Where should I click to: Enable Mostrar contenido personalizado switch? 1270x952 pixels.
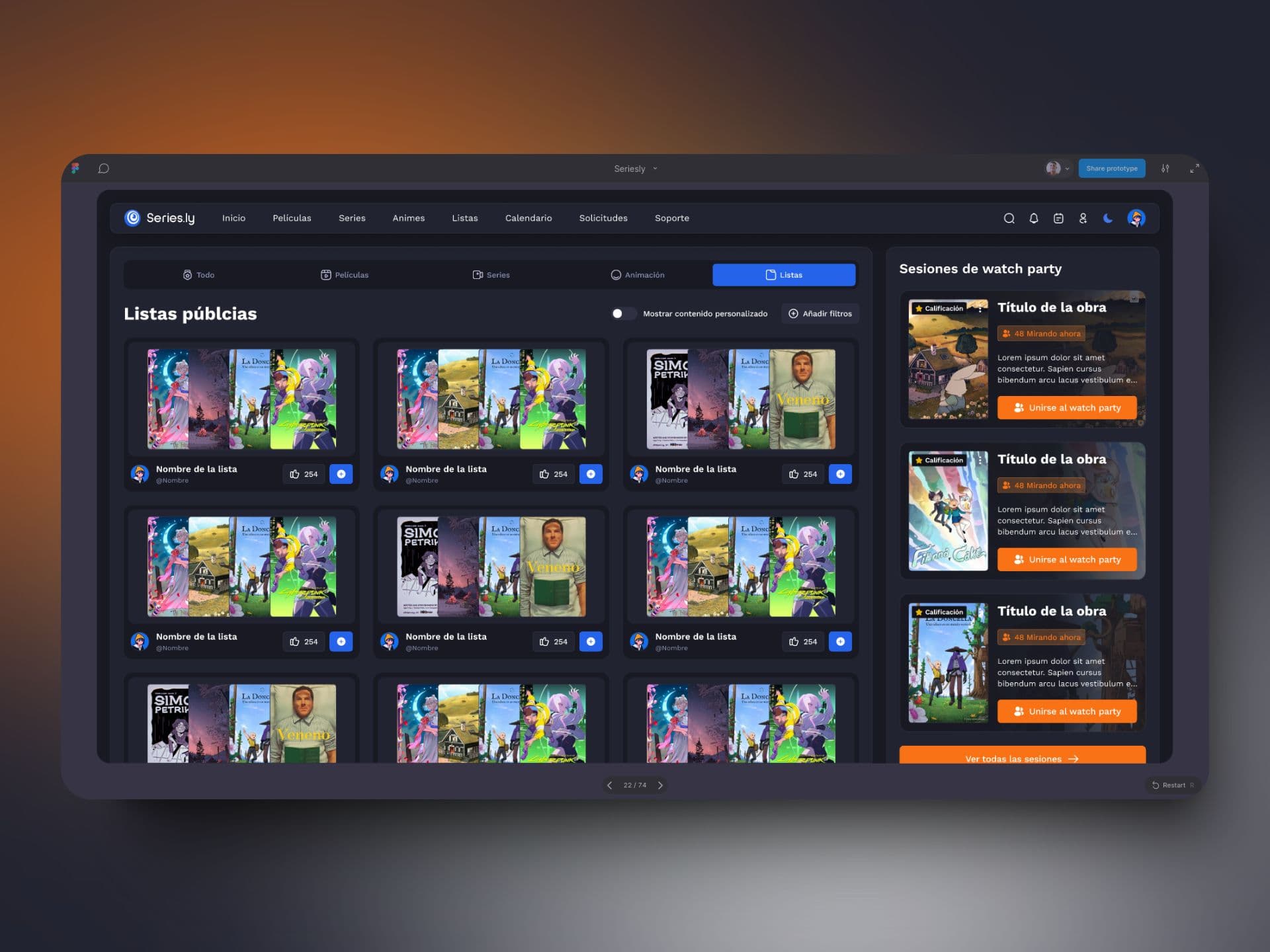622,313
